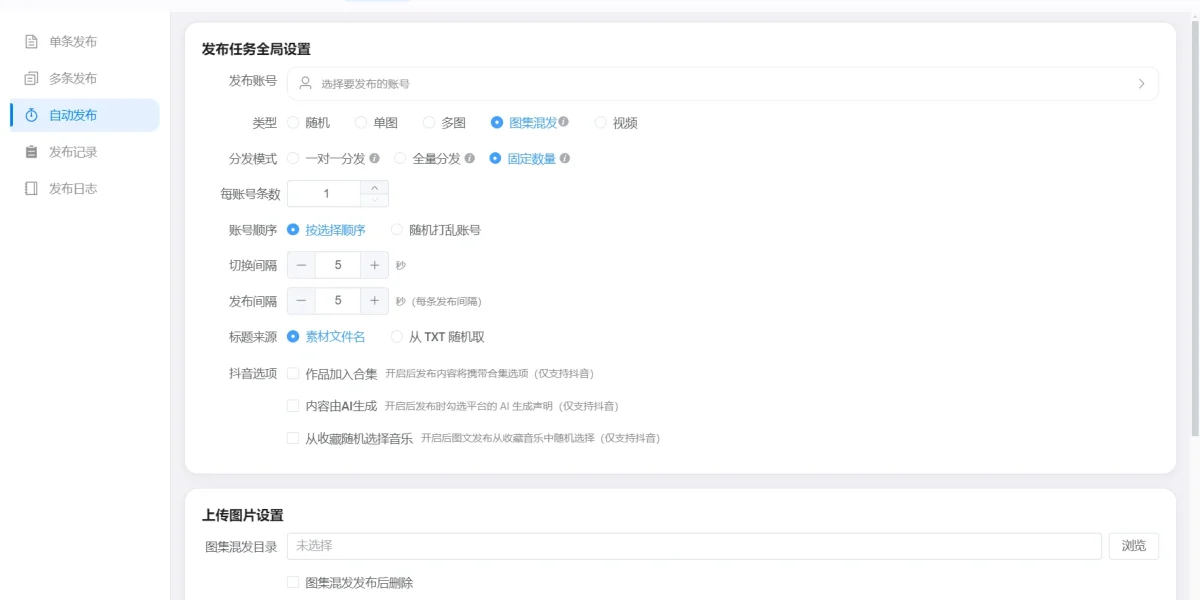Screen dimensions: 1200x600
Task: Select 从 TXT 随机取 title source
Action: click(x=397, y=337)
